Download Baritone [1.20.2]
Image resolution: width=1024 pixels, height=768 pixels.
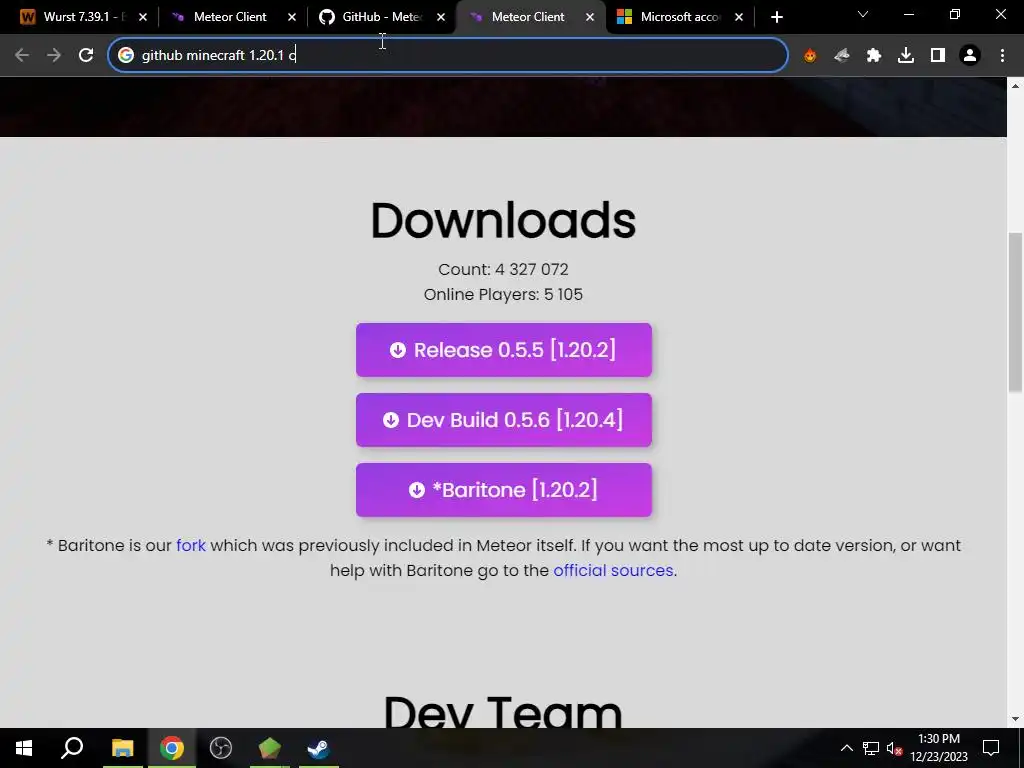[x=504, y=490]
